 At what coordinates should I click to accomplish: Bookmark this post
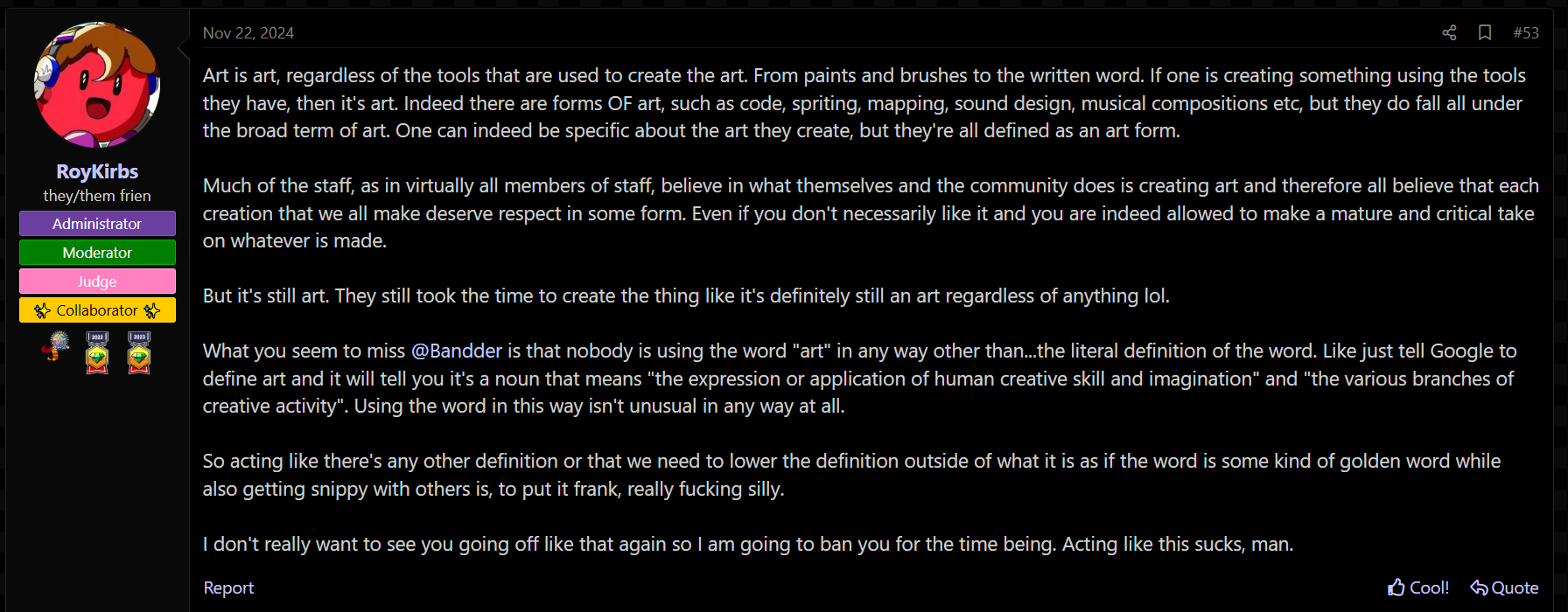tap(1485, 32)
